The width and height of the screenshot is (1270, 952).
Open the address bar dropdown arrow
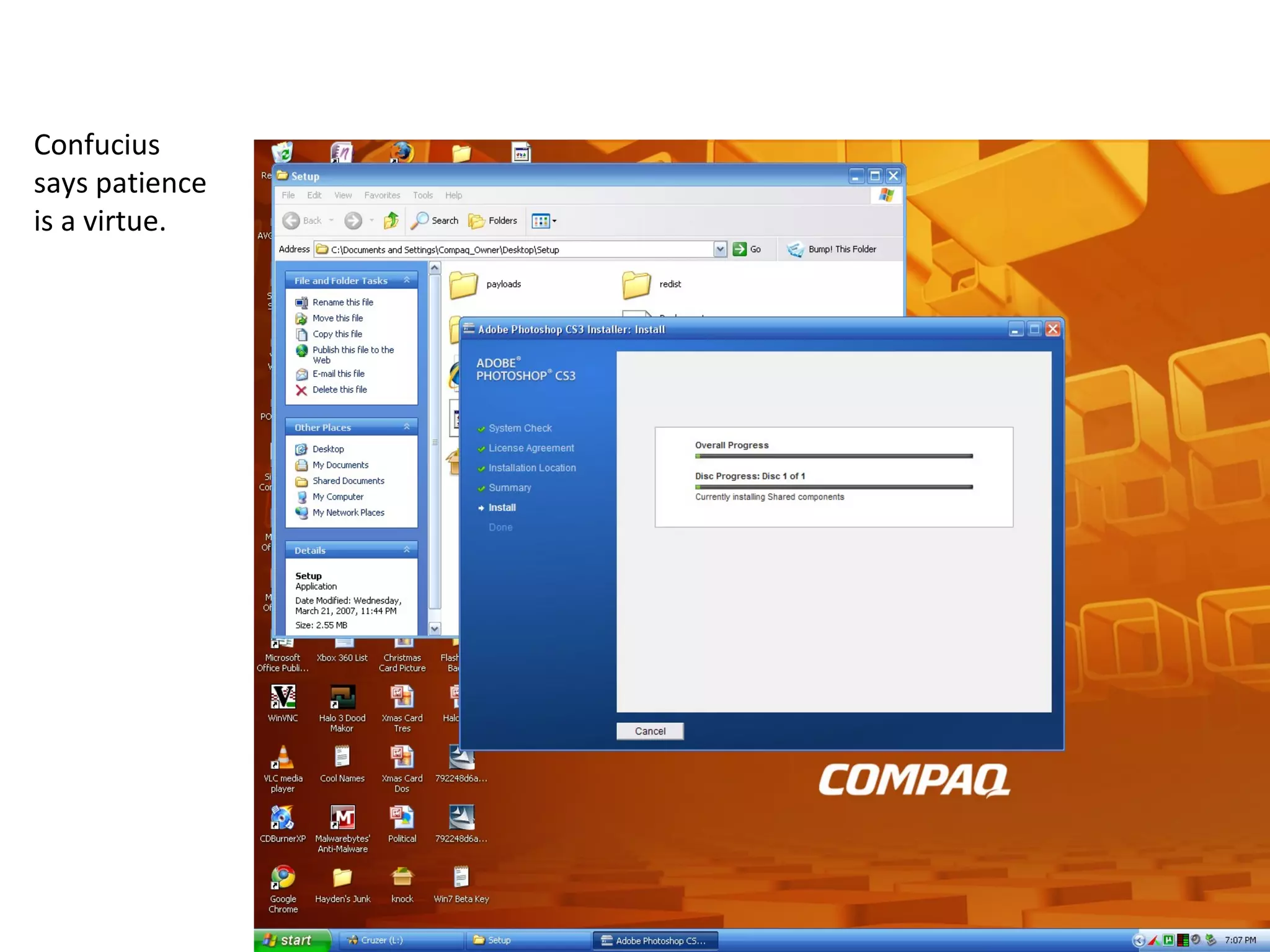[x=720, y=249]
